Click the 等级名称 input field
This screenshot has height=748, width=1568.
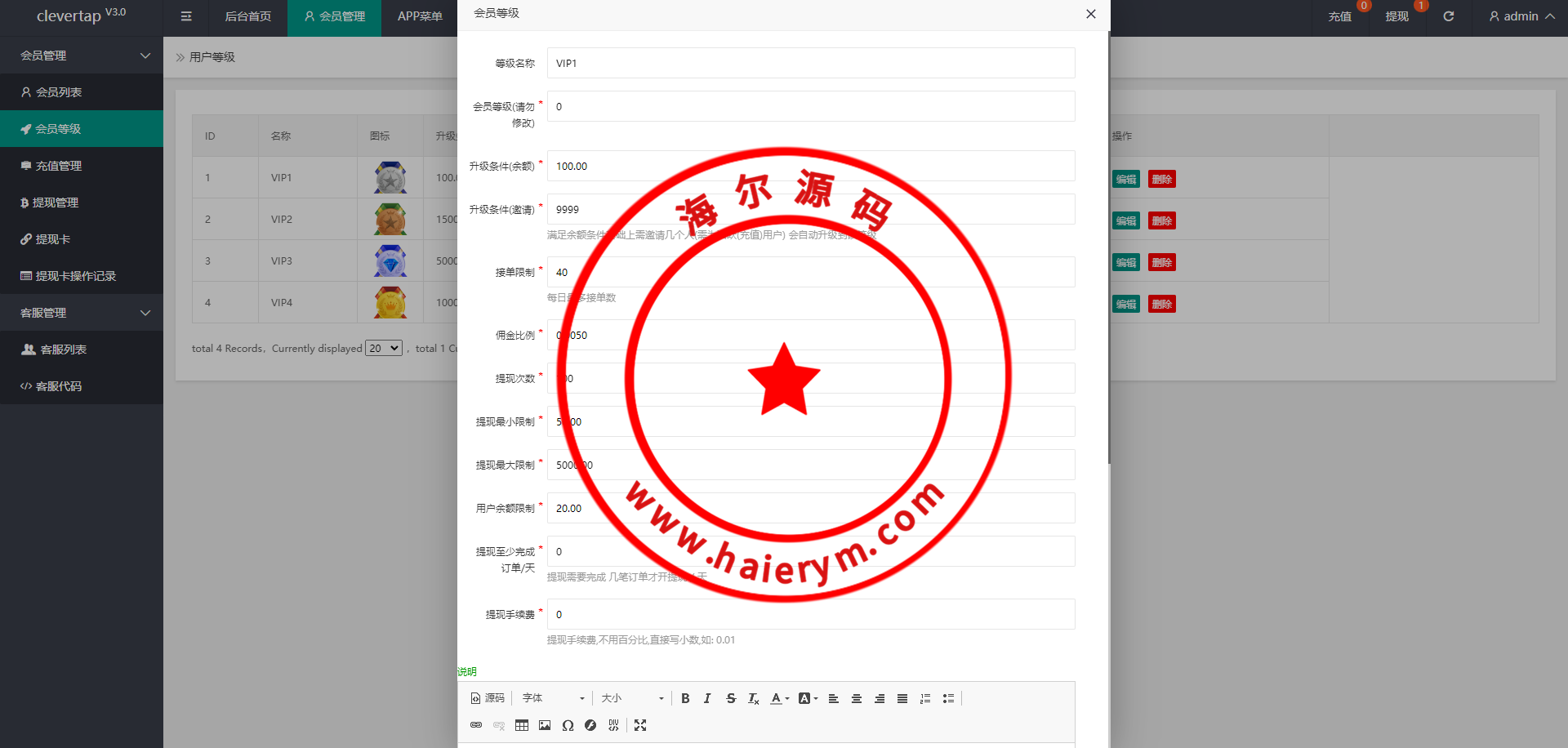(810, 63)
